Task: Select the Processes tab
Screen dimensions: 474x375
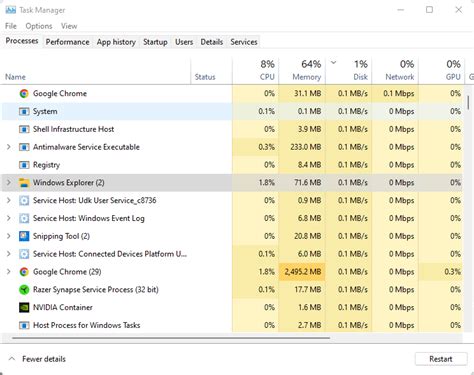Action: pos(22,41)
